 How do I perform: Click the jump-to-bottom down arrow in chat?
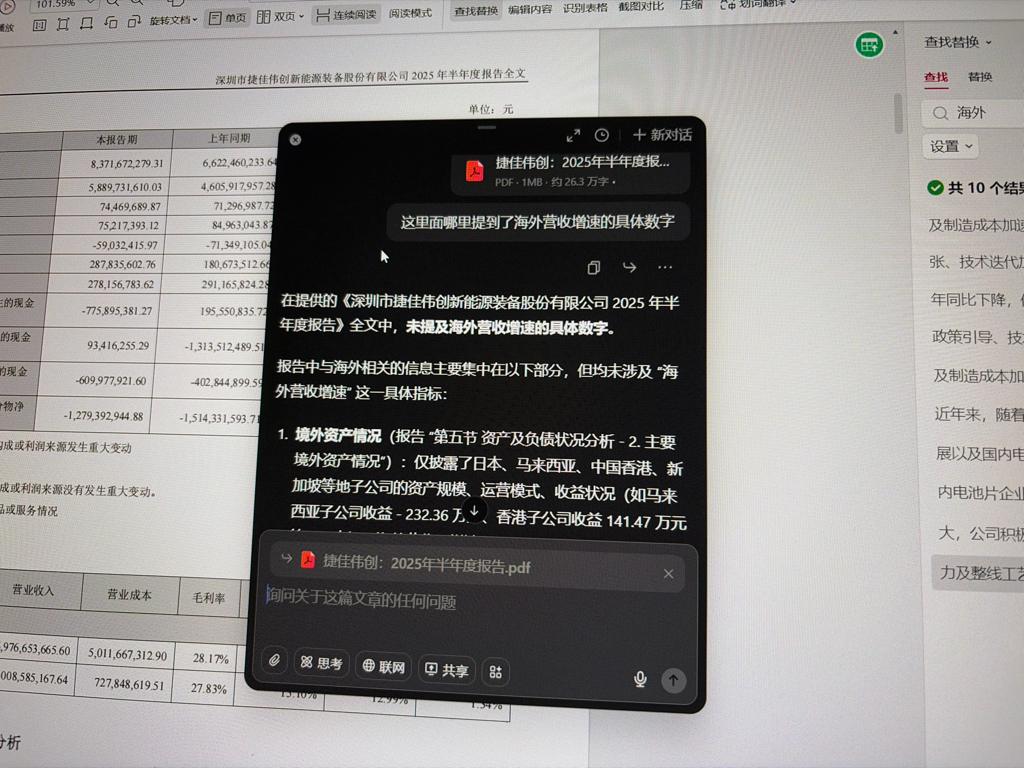coord(475,510)
